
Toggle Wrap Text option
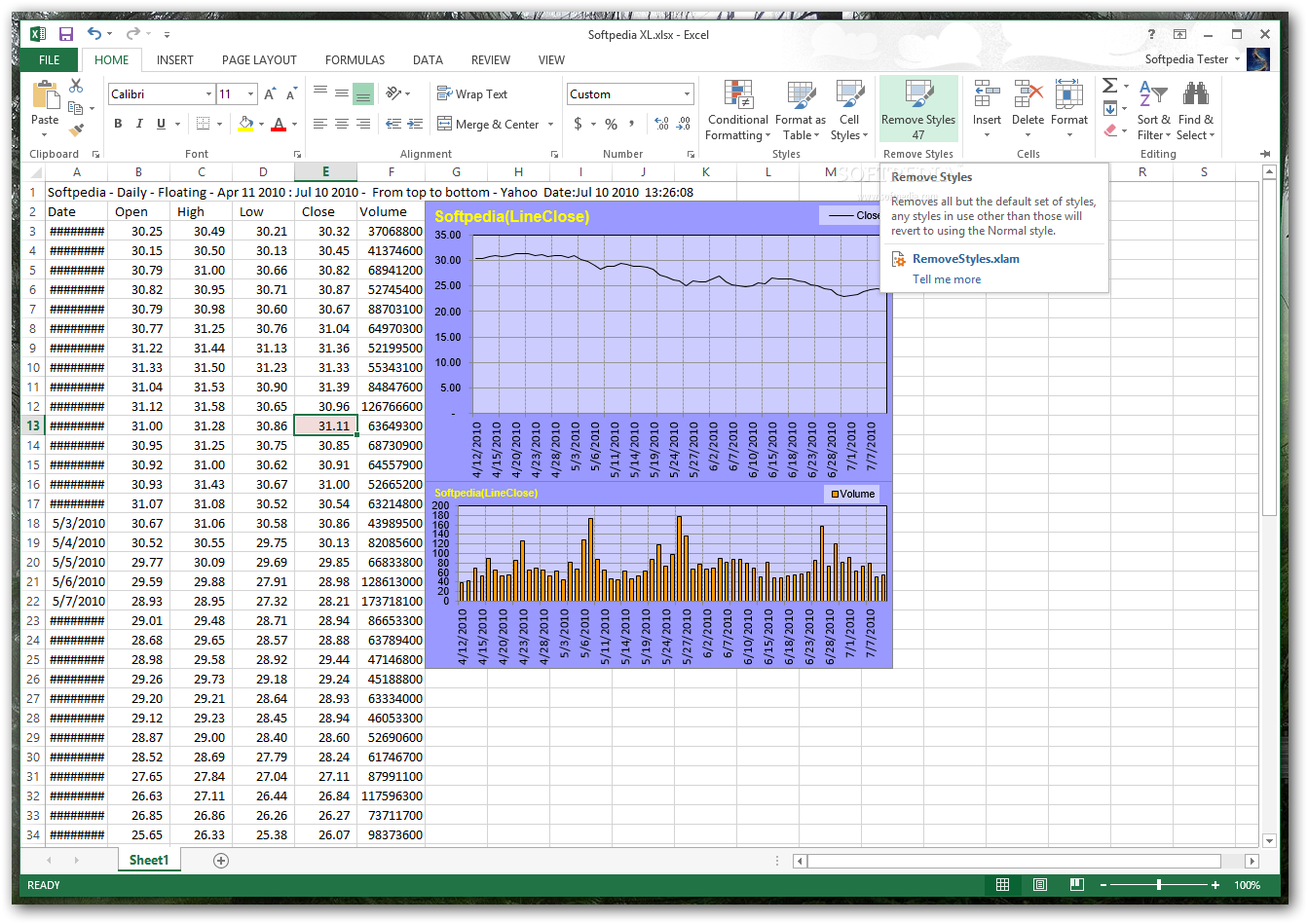(472, 94)
